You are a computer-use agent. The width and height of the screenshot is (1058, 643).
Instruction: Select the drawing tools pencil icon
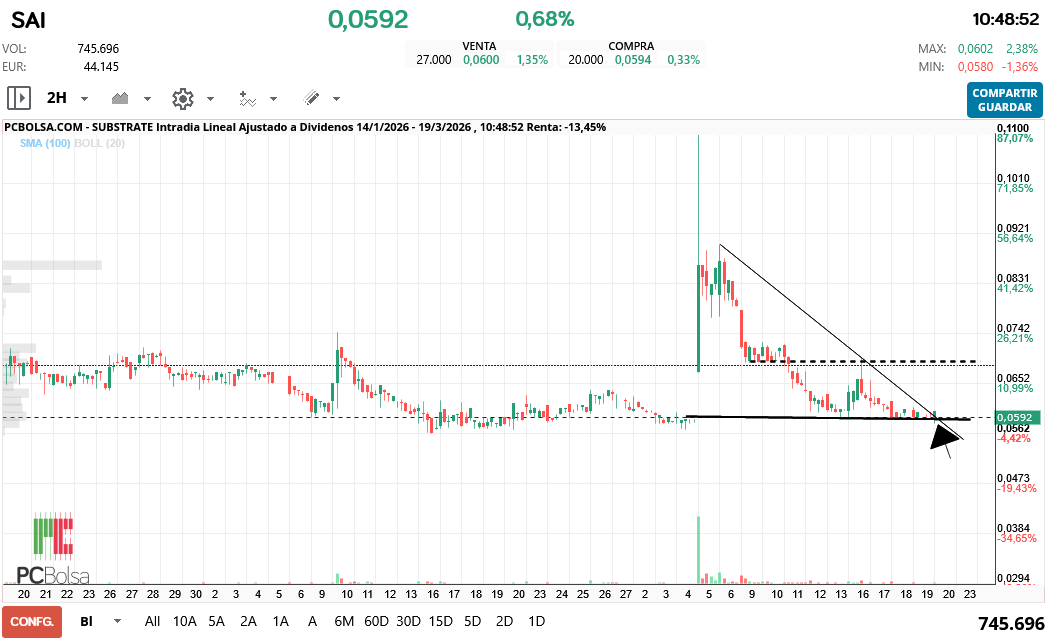click(312, 98)
